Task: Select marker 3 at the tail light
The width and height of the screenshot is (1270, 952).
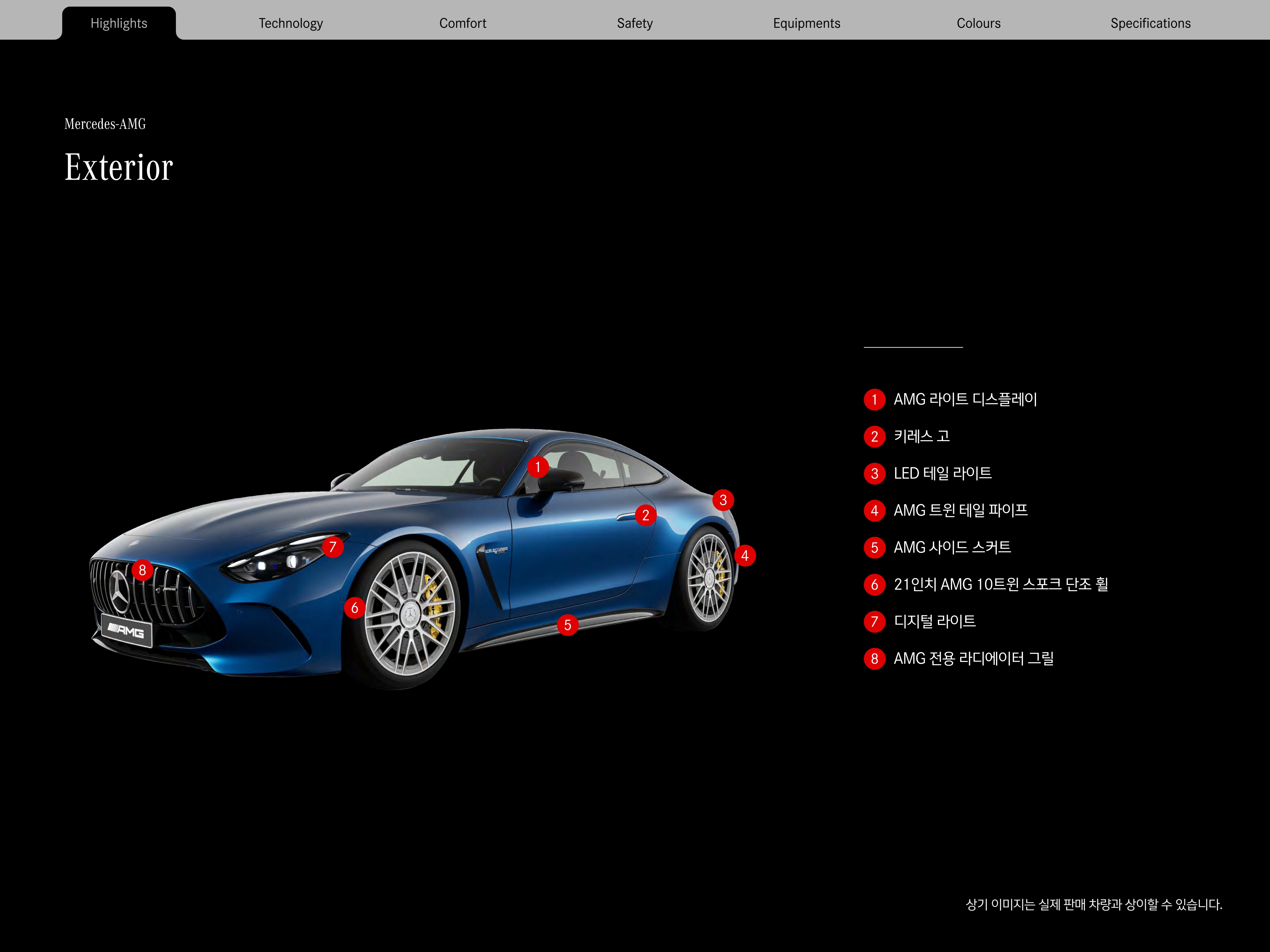Action: [723, 500]
